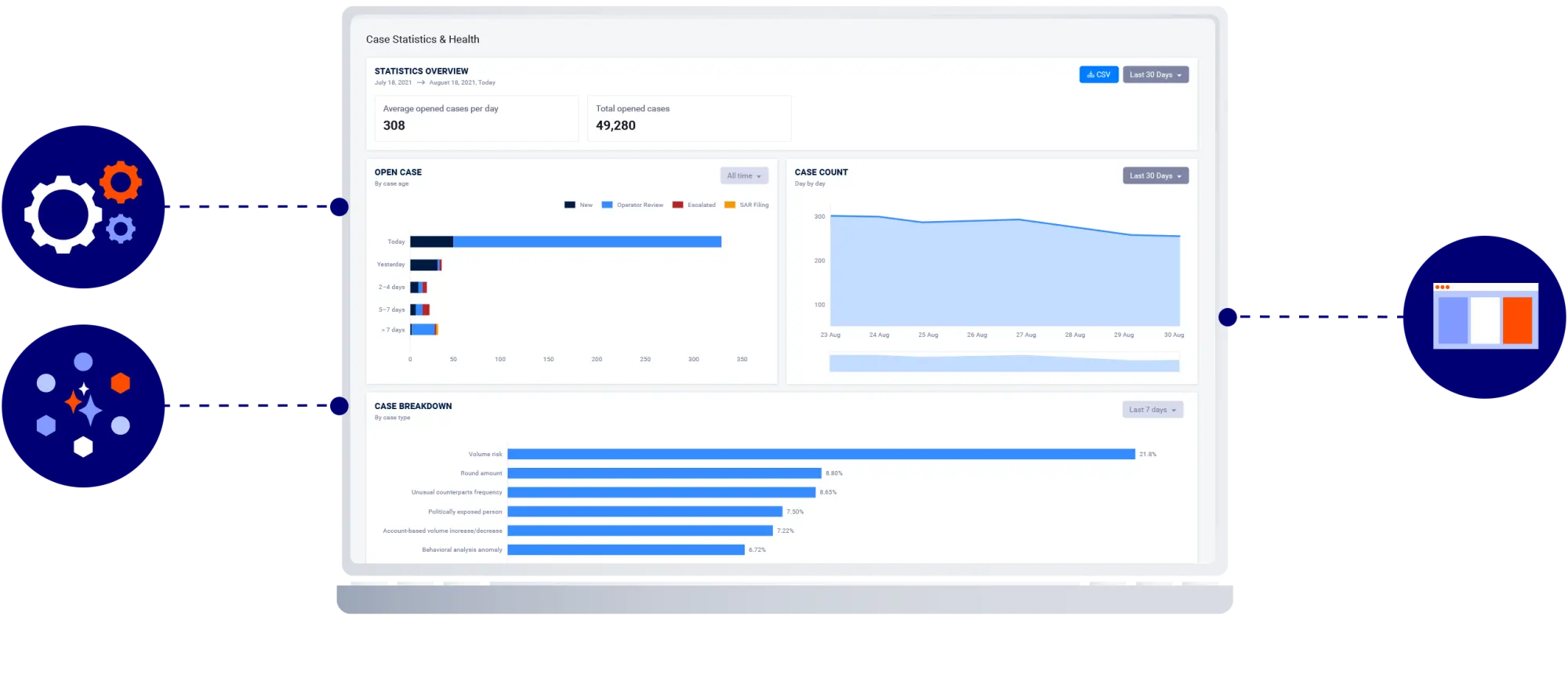The height and width of the screenshot is (692, 1568).
Task: Click the sparkle and hexagons circle icon
Action: [x=83, y=406]
